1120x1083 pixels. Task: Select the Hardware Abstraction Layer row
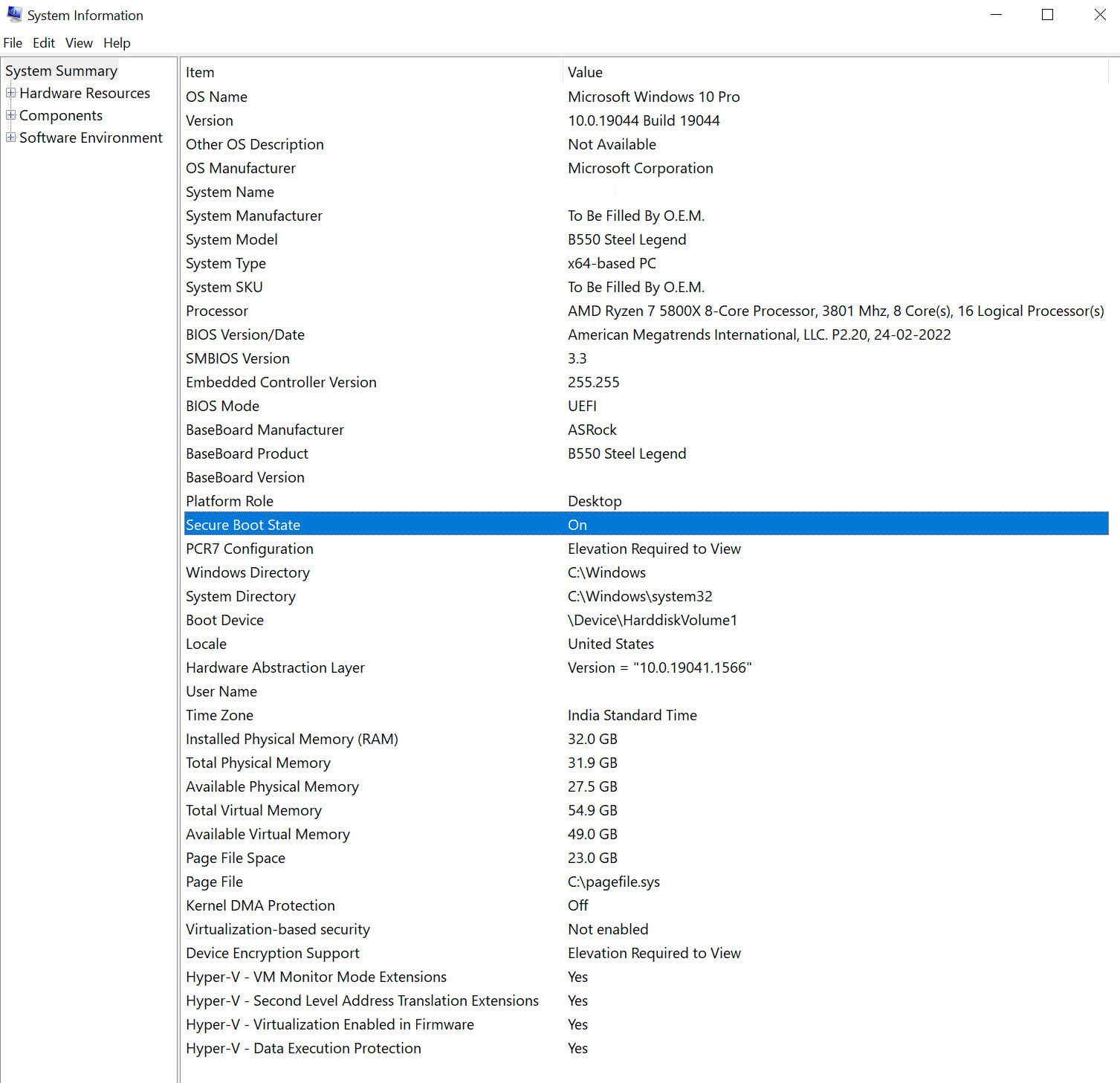pyautogui.click(x=646, y=667)
